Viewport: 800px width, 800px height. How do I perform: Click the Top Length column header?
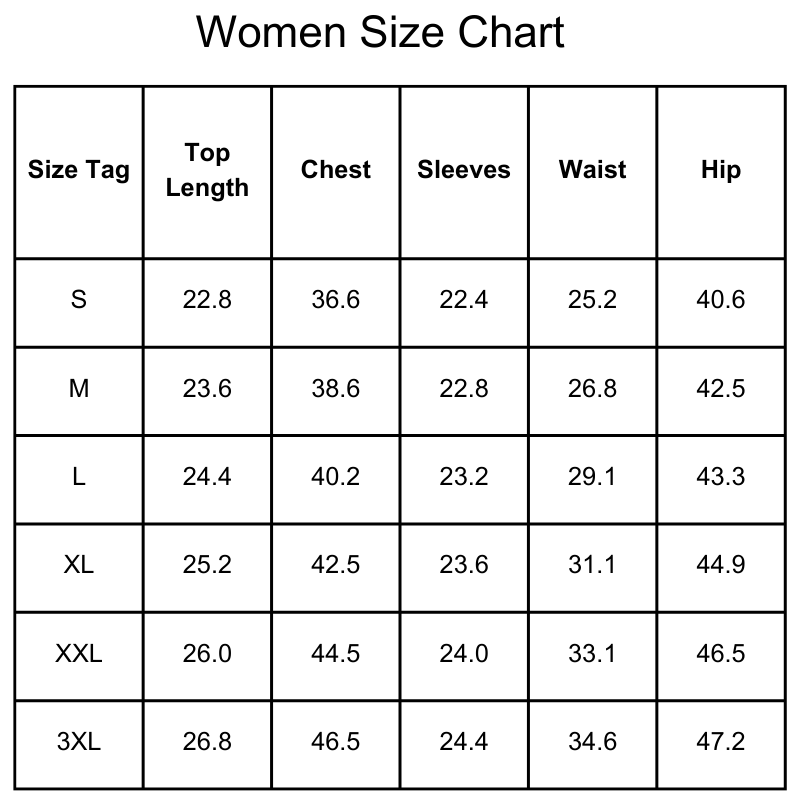[x=207, y=170]
